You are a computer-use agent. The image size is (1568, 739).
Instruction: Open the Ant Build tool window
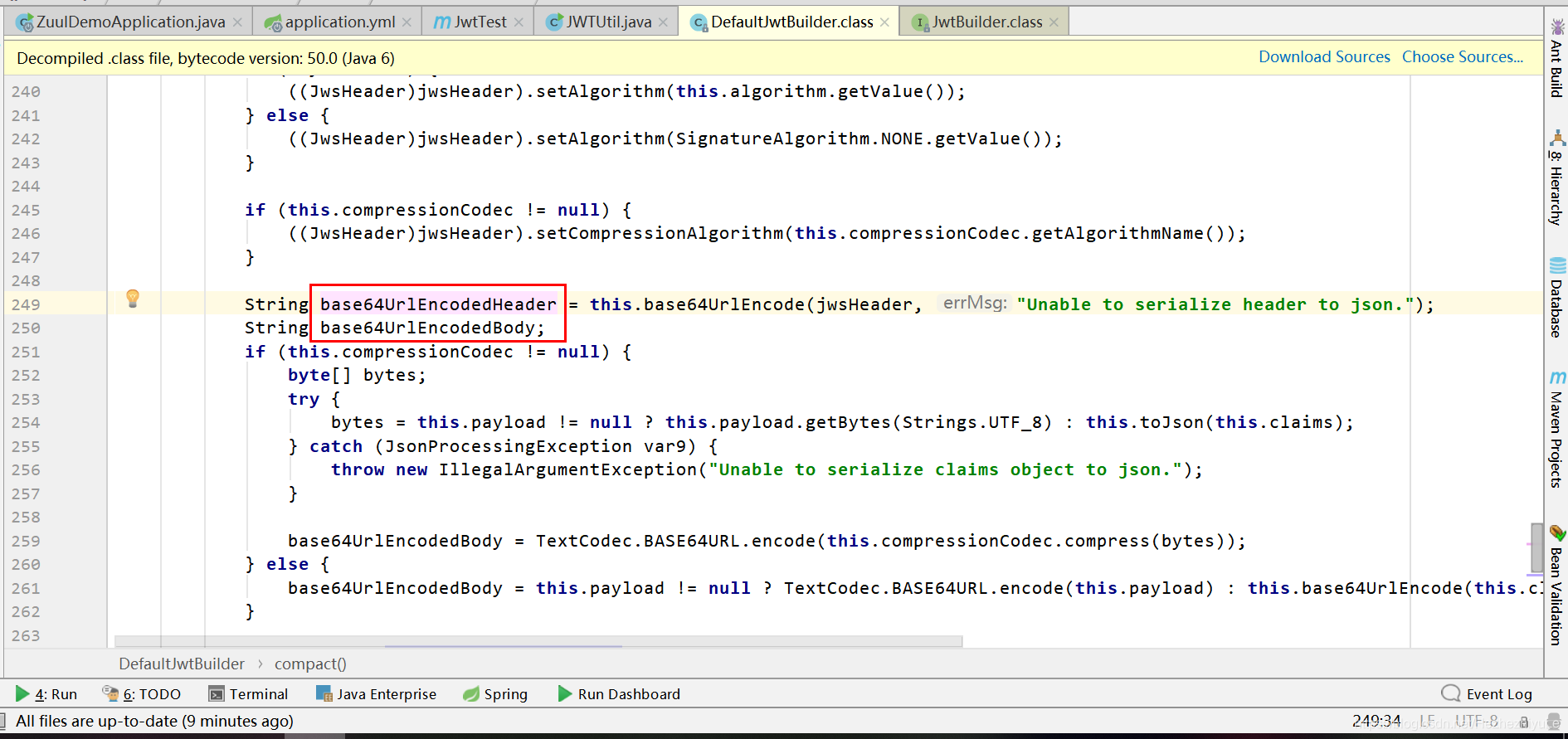(1556, 58)
